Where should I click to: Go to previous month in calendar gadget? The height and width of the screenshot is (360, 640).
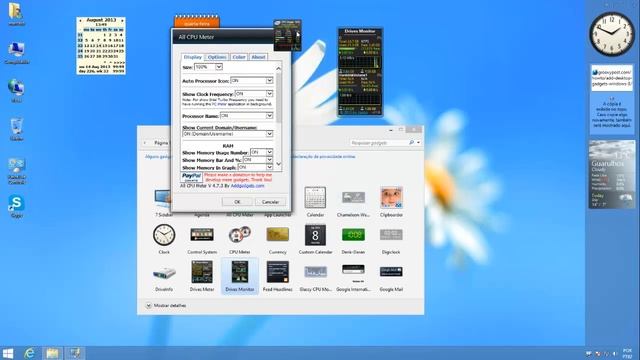80,20
